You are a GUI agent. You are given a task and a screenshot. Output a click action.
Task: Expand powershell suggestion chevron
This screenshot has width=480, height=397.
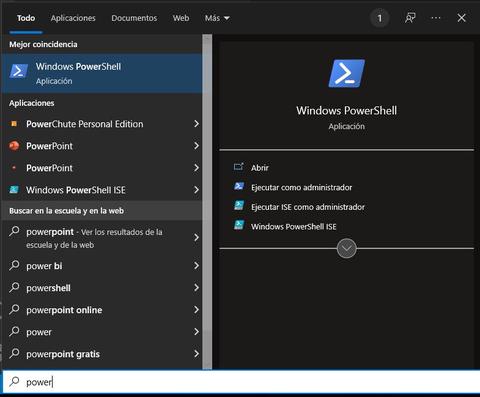196,288
